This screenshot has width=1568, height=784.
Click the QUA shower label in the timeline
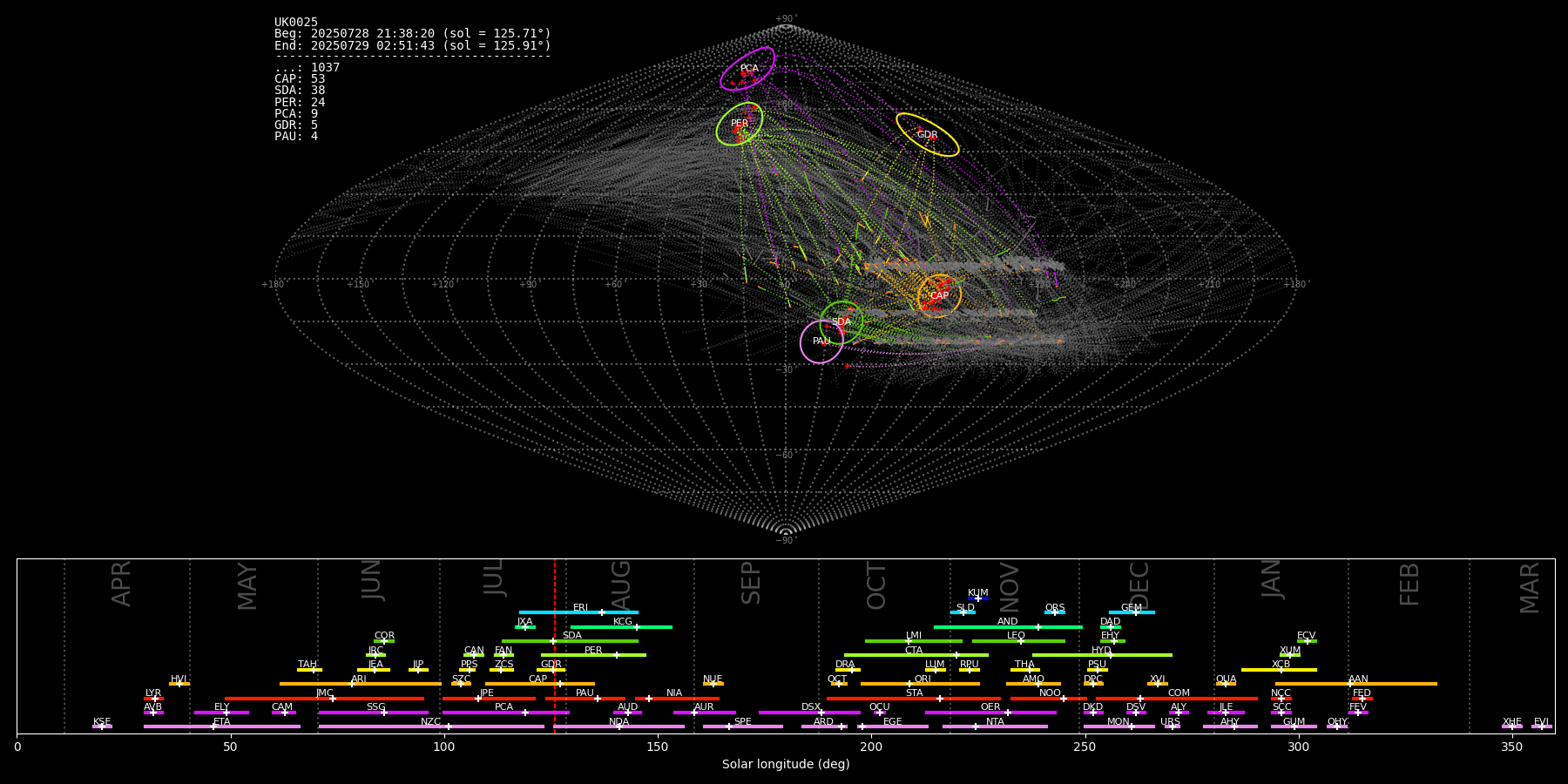pyautogui.click(x=1227, y=679)
